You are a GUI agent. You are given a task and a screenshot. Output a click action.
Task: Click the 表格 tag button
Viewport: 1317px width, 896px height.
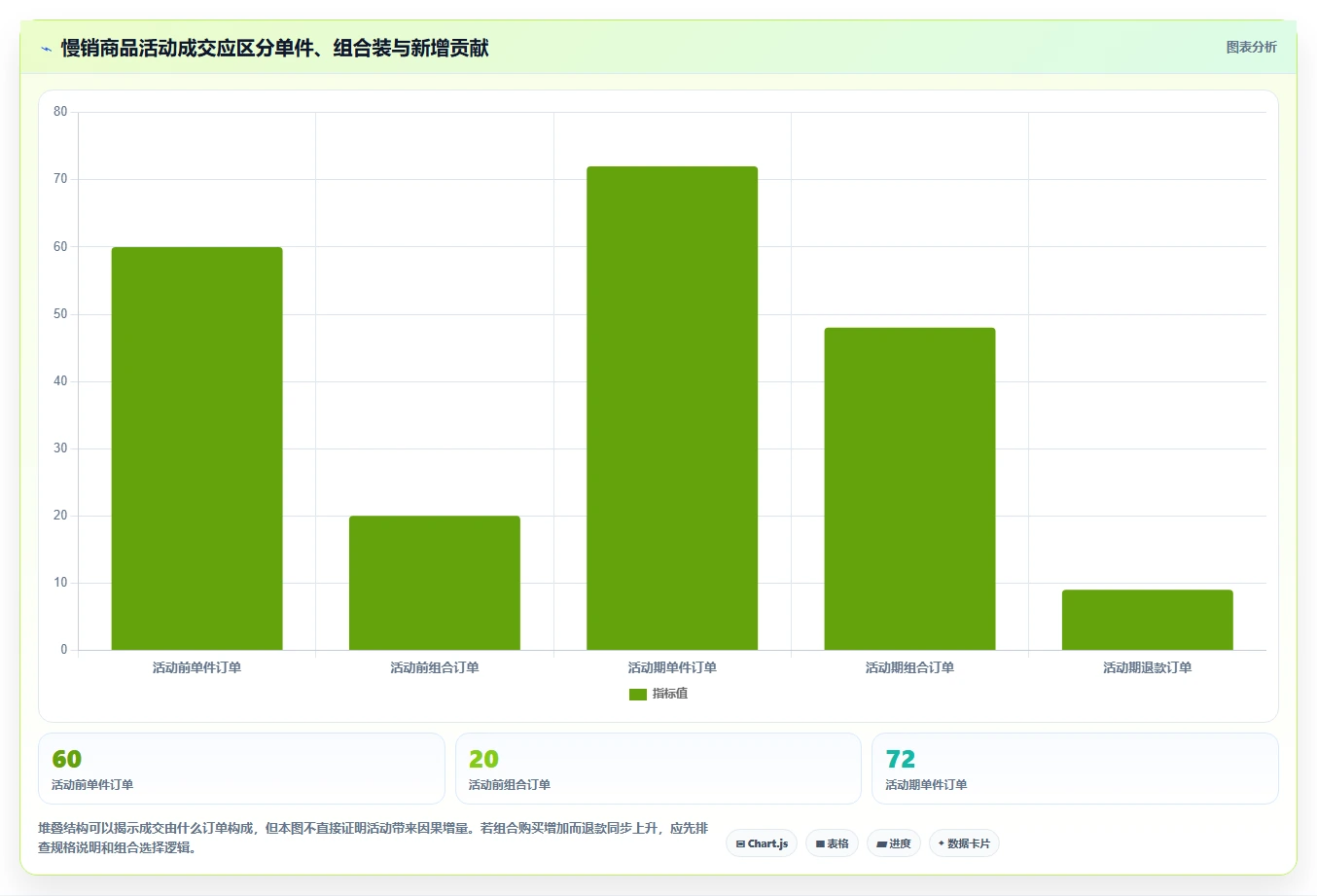(832, 843)
